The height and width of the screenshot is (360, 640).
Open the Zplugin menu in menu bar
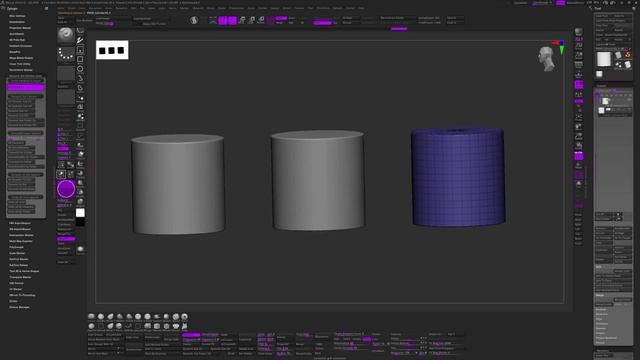point(338,8)
